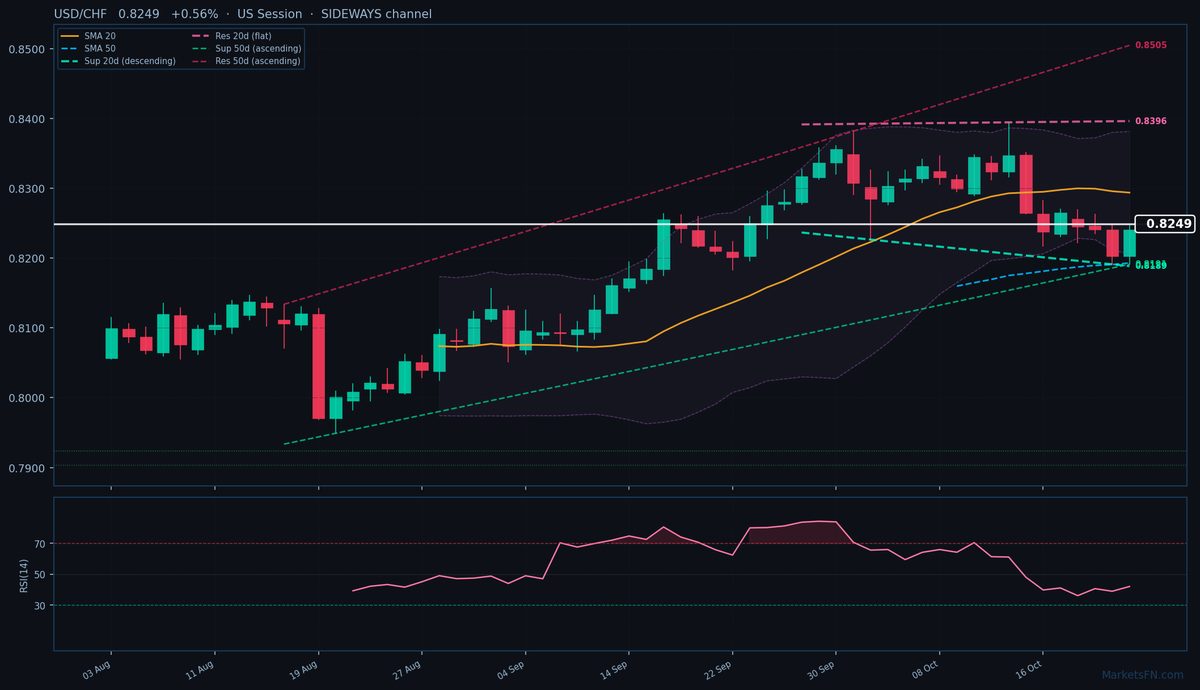The width and height of the screenshot is (1200, 690).
Task: Click the 08 Oct date label
Action: click(925, 668)
